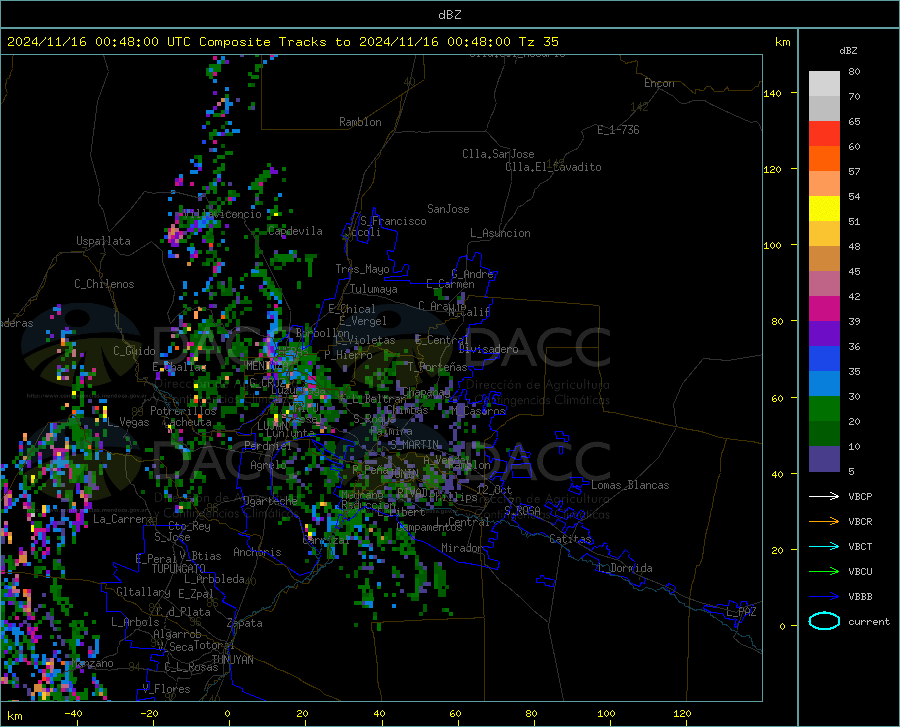900x727 pixels.
Task: Click the 'S_Francisco' map label
Action: pyautogui.click(x=393, y=221)
